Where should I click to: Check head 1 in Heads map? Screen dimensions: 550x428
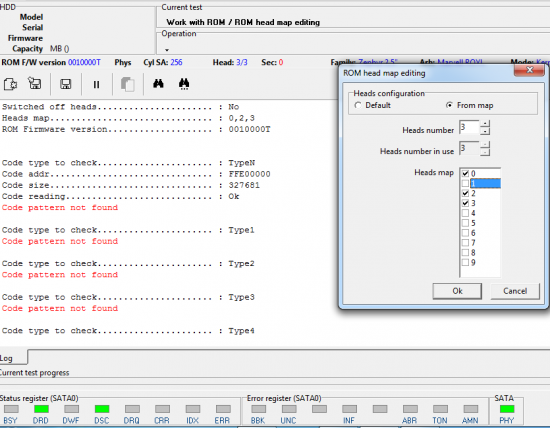465,183
